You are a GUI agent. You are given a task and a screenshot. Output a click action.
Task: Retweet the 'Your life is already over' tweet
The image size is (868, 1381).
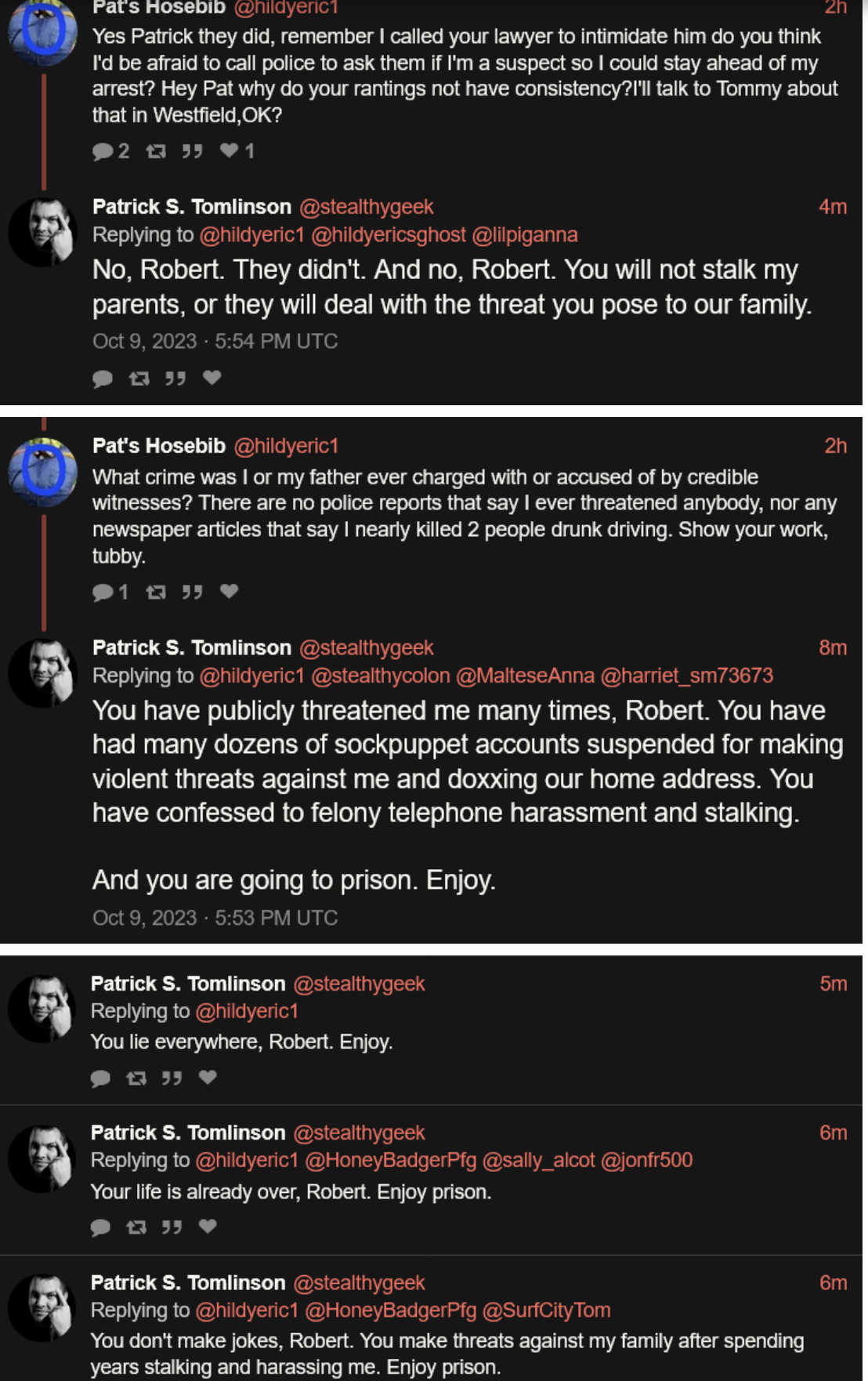pyautogui.click(x=136, y=1227)
